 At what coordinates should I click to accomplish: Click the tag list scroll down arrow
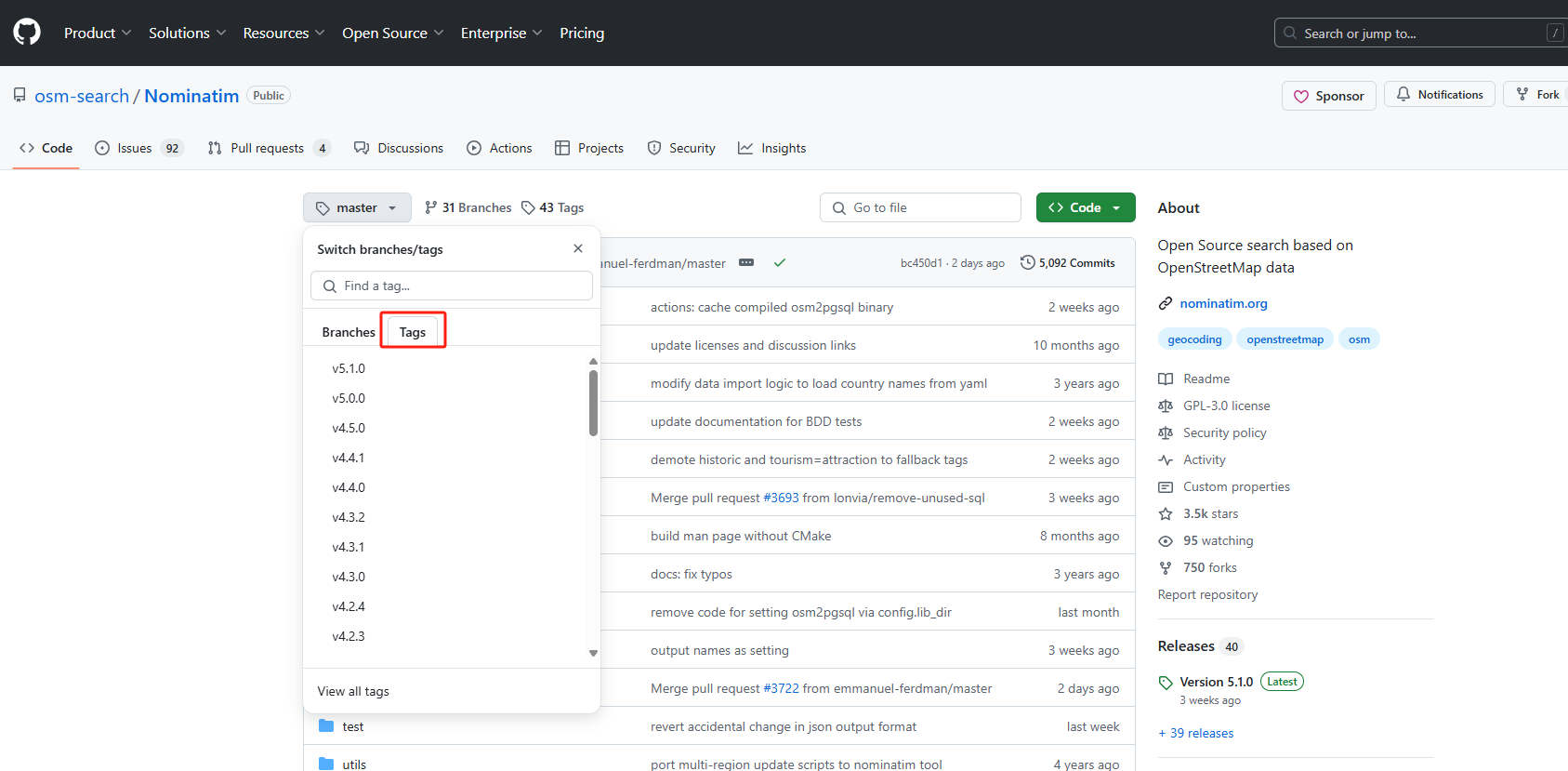tap(593, 654)
